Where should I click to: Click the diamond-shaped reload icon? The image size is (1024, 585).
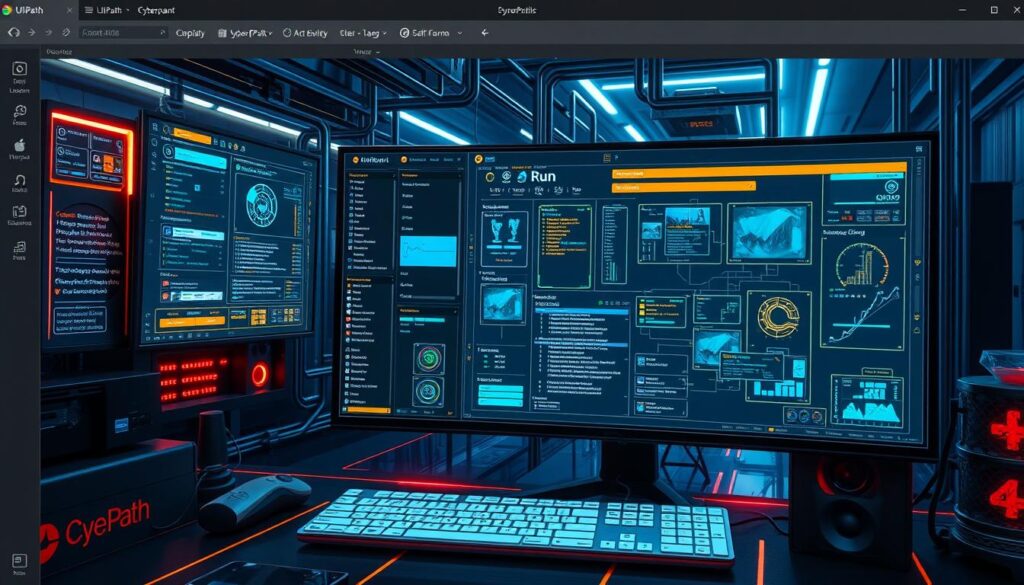point(66,32)
